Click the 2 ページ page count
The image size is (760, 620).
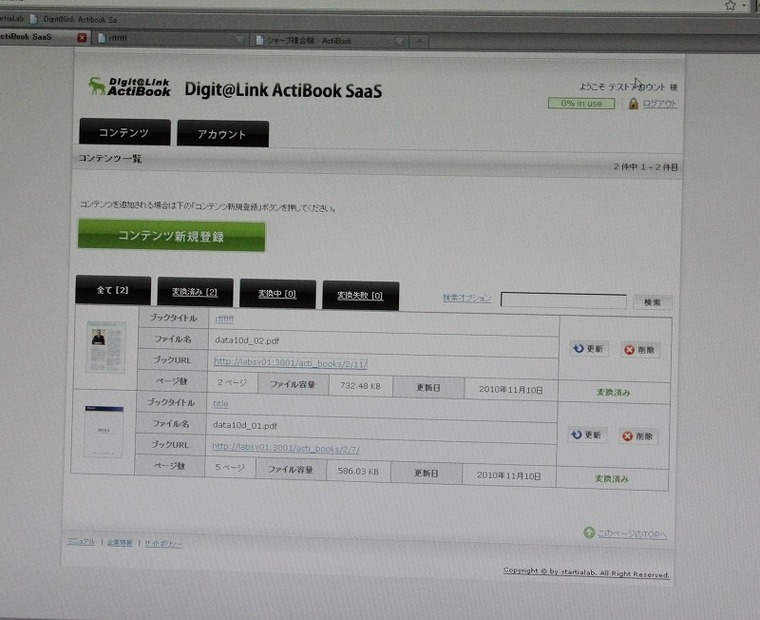coord(232,382)
